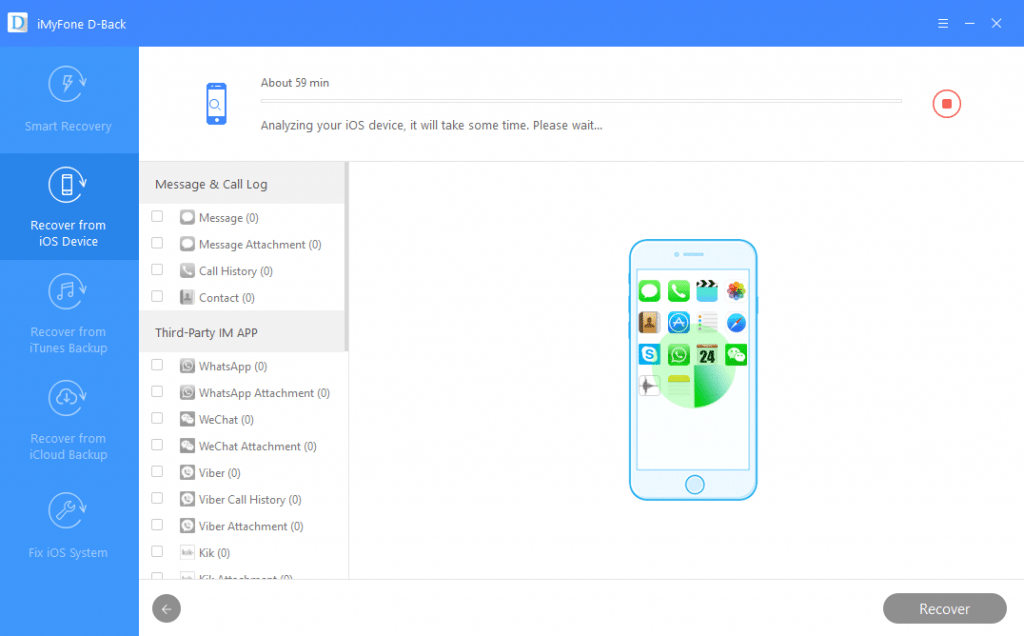Viewport: 1024px width, 636px height.
Task: Click the Contacts book icon on phone
Action: pos(649,323)
